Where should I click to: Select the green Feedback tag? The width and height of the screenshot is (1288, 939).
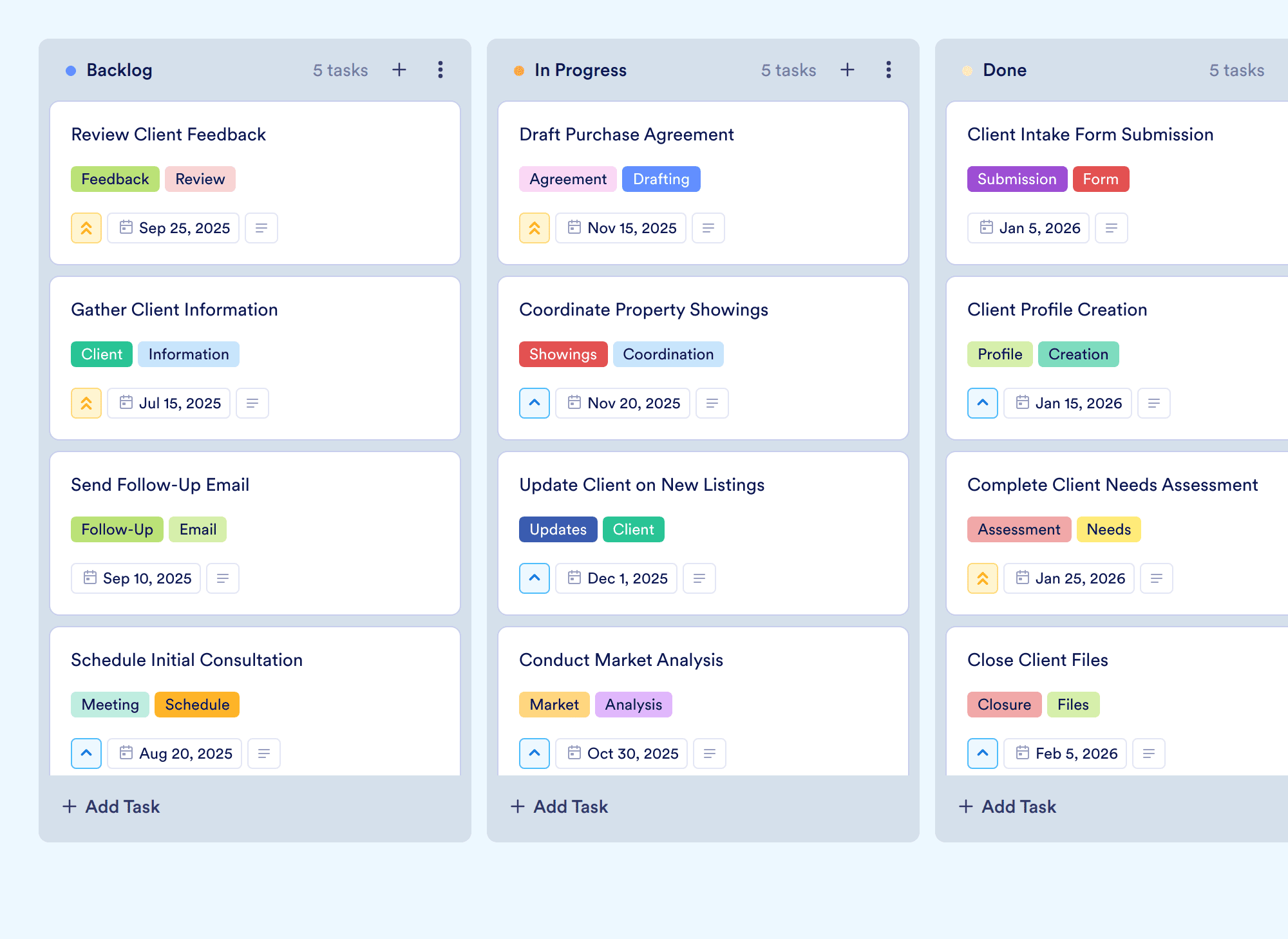115,179
